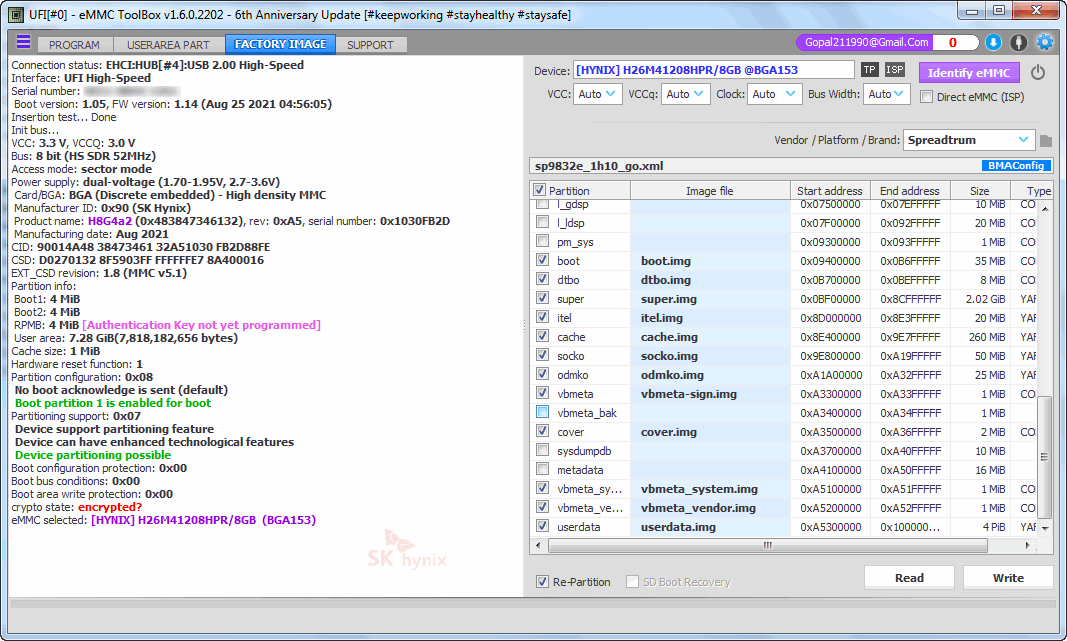Click the Gopal211990@Gmail.Com account badge

pos(866,42)
